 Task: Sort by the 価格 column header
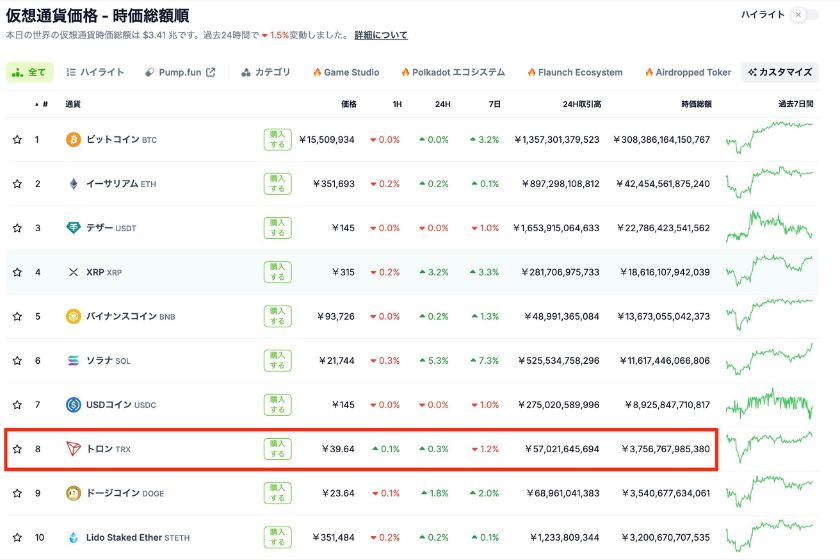(349, 104)
